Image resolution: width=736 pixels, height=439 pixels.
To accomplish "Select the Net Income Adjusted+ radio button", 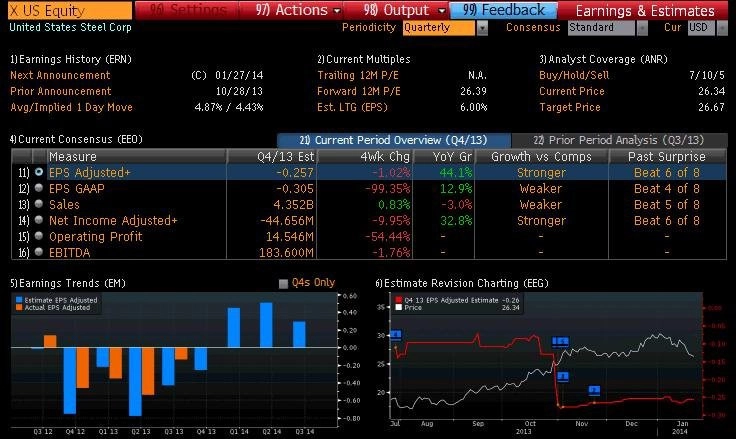I will coord(39,220).
